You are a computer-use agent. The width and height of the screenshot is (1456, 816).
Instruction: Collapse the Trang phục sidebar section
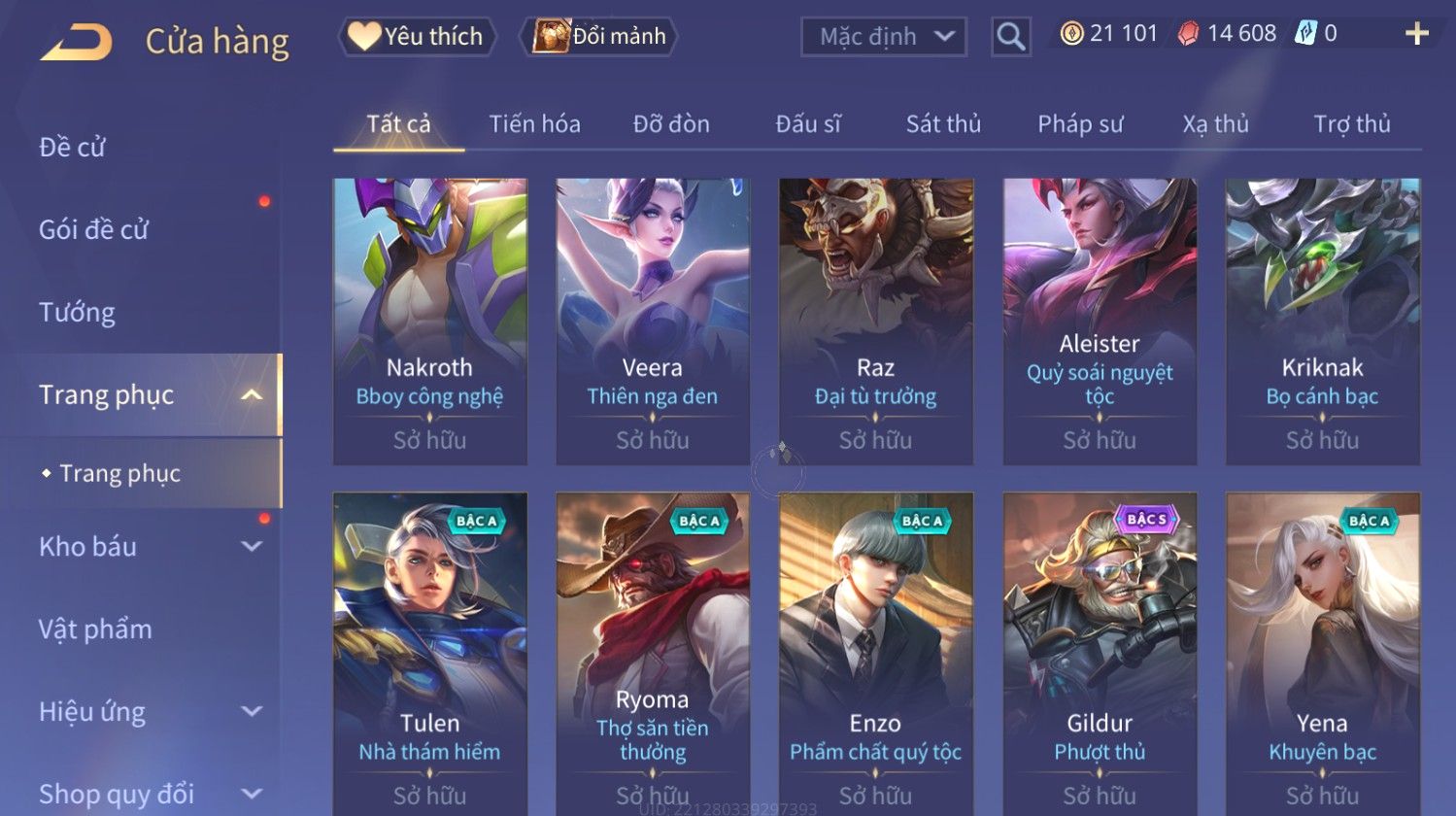pyautogui.click(x=252, y=394)
